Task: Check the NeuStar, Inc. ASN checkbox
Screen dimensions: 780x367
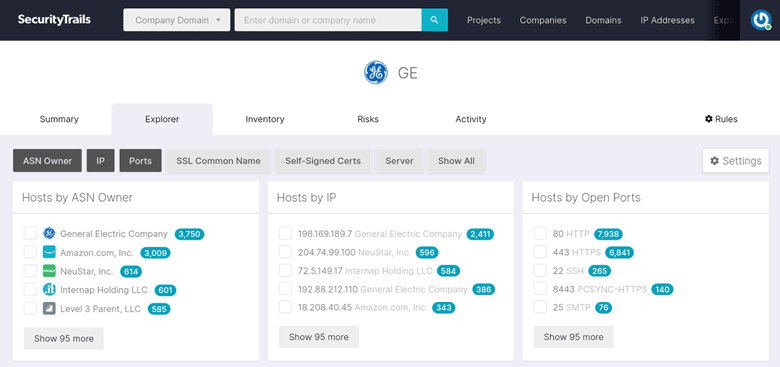Action: point(30,271)
